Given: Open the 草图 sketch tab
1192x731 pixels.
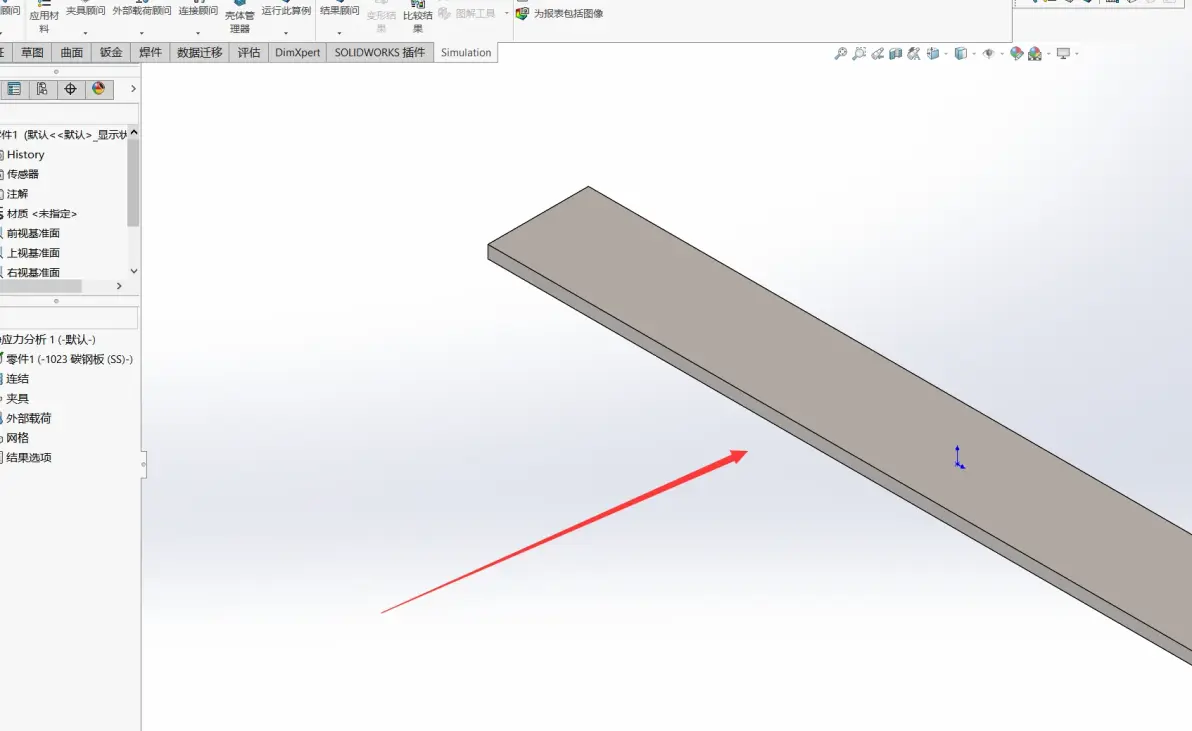Looking at the screenshot, I should click(x=32, y=52).
